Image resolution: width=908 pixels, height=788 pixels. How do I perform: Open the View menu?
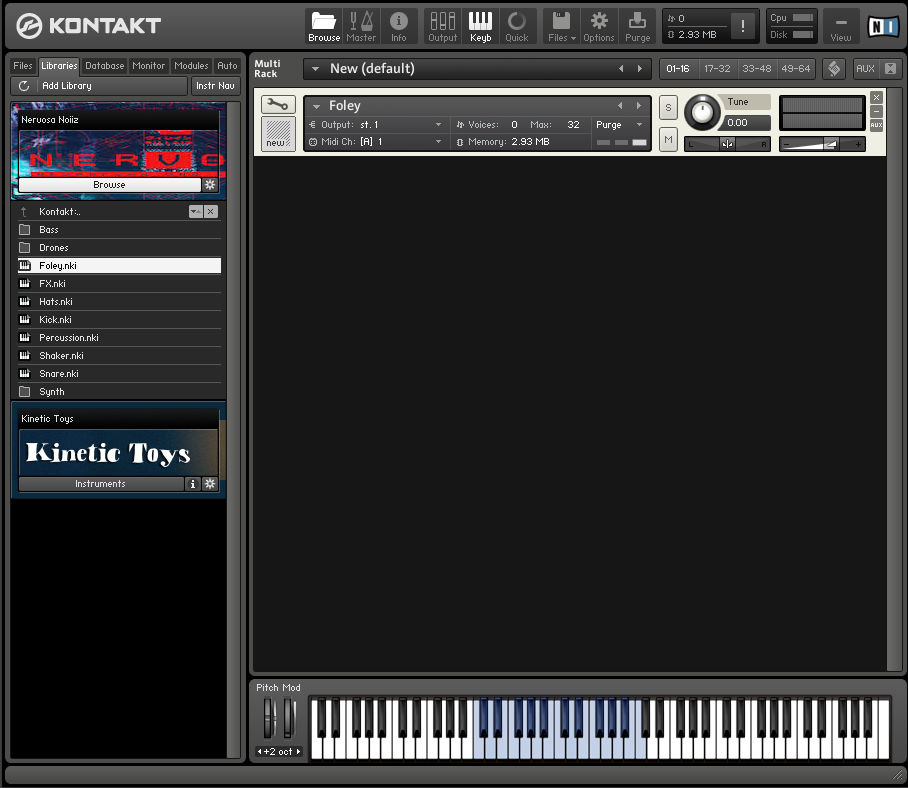click(x=840, y=27)
